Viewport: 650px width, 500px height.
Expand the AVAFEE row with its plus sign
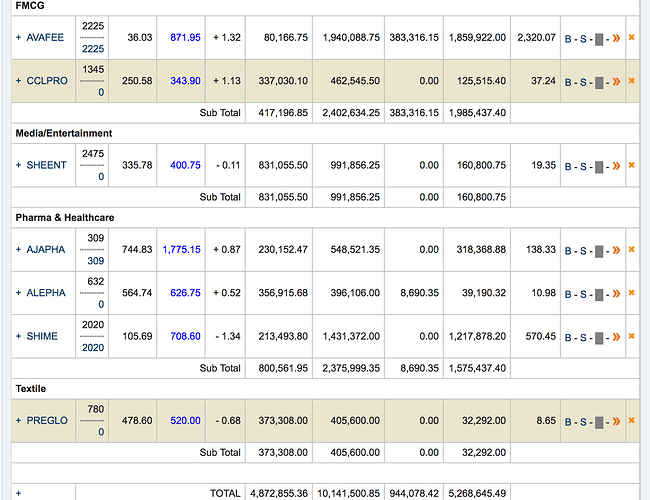coord(18,37)
